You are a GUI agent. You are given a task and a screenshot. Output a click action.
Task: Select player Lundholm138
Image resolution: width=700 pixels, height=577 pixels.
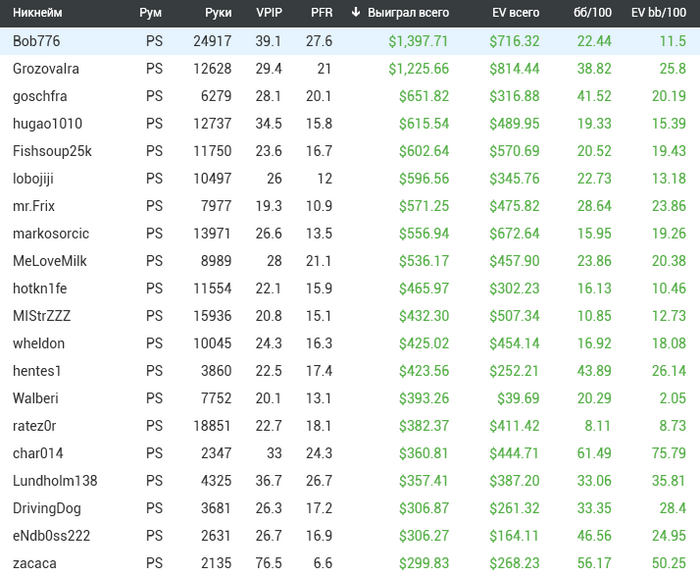pyautogui.click(x=55, y=481)
